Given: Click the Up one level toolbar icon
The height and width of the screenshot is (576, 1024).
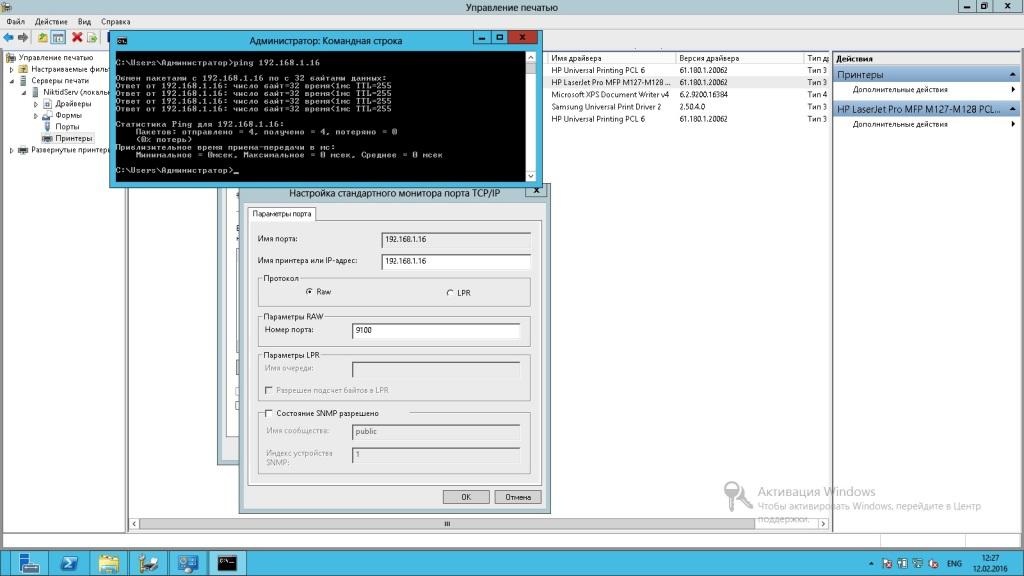Looking at the screenshot, I should pyautogui.click(x=43, y=37).
